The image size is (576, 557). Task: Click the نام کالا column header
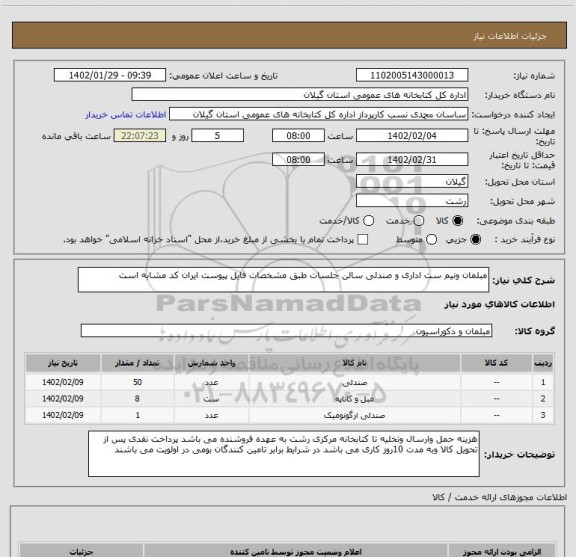click(x=355, y=363)
